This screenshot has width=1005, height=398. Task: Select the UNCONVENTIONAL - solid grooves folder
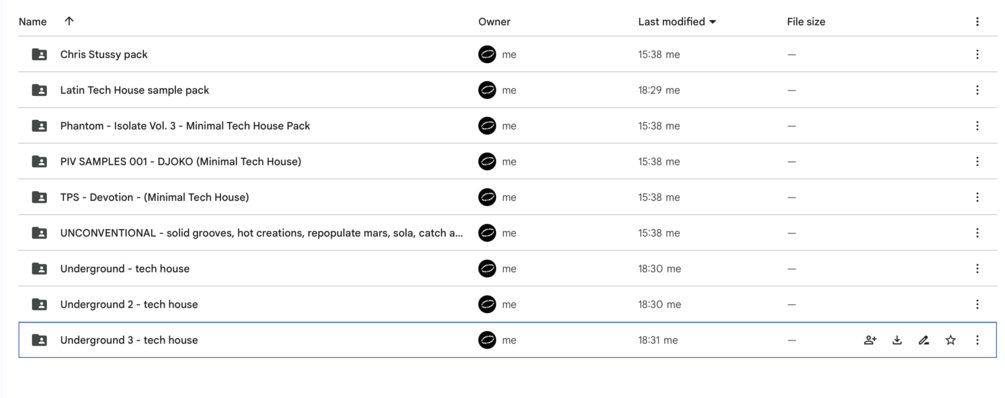tap(508, 233)
